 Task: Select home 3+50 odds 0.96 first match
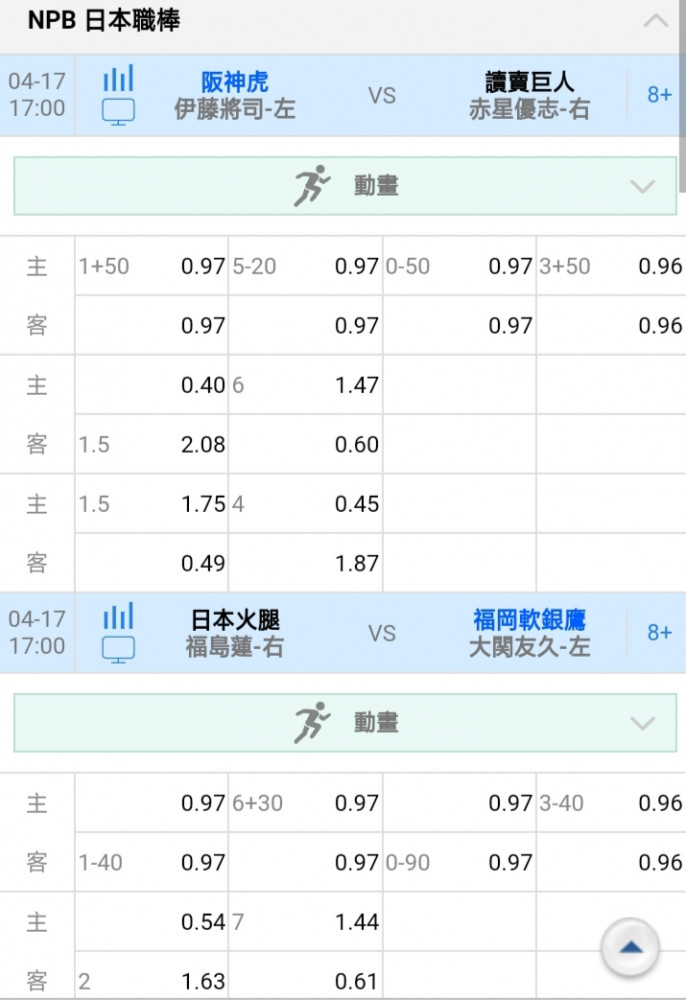(611, 266)
